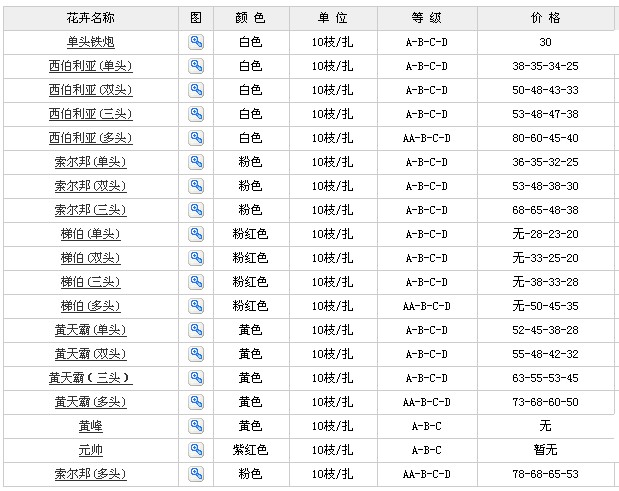Open image icon for 黄天霸(单头) row

coord(196,330)
